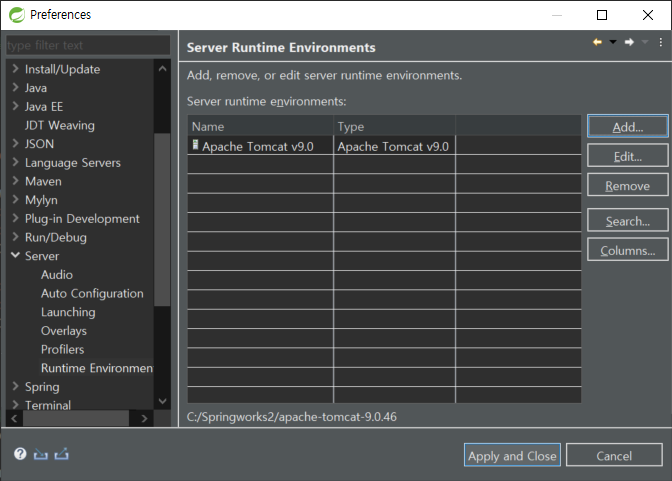Click the Edit... button
The width and height of the screenshot is (672, 481).
(x=627, y=156)
